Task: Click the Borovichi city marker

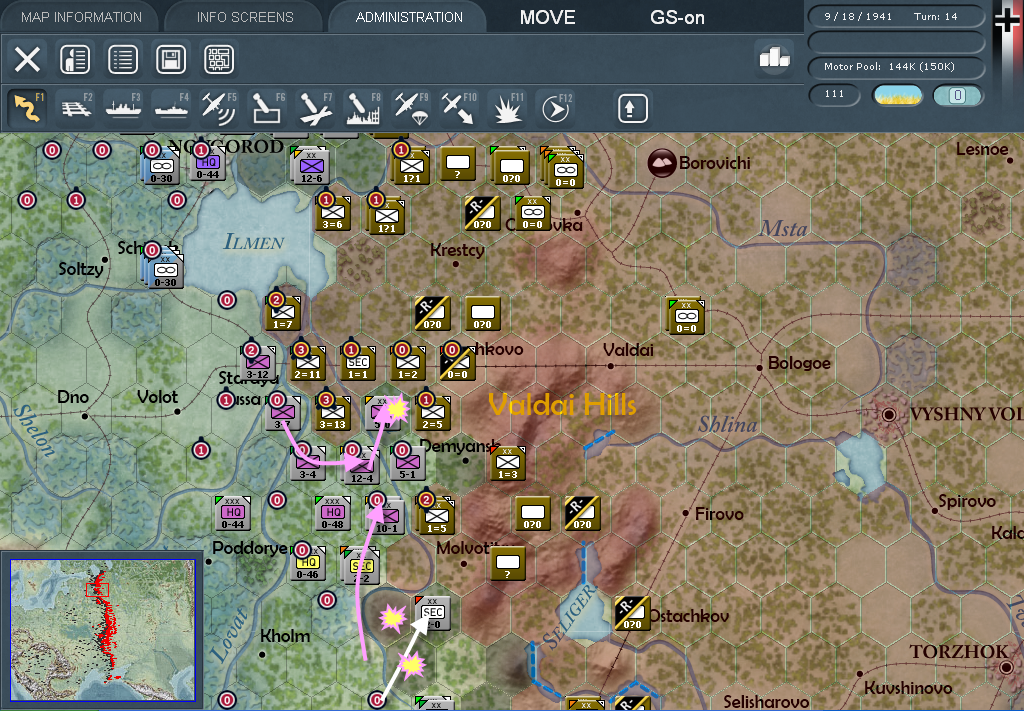Action: 662,163
